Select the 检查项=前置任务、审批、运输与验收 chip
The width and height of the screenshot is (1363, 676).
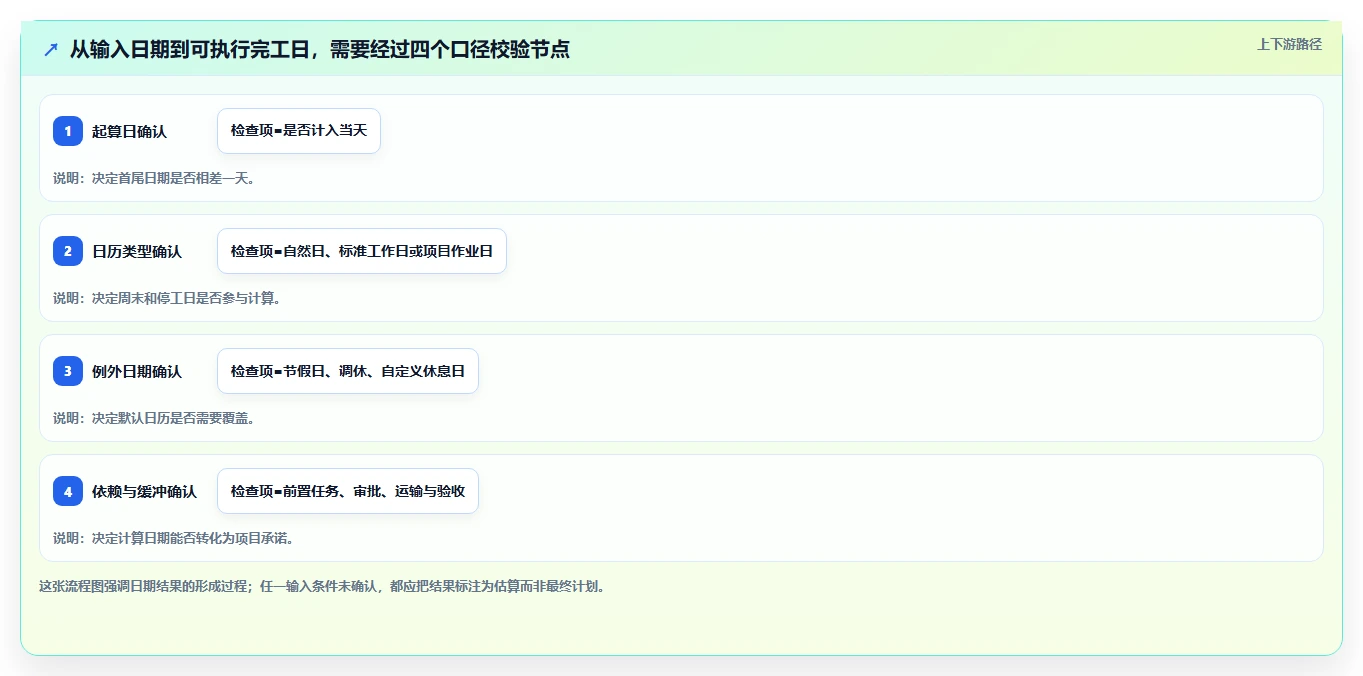(x=348, y=491)
